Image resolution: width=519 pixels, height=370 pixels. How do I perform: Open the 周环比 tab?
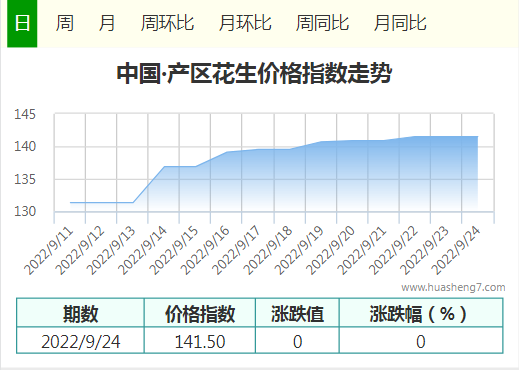pyautogui.click(x=167, y=23)
